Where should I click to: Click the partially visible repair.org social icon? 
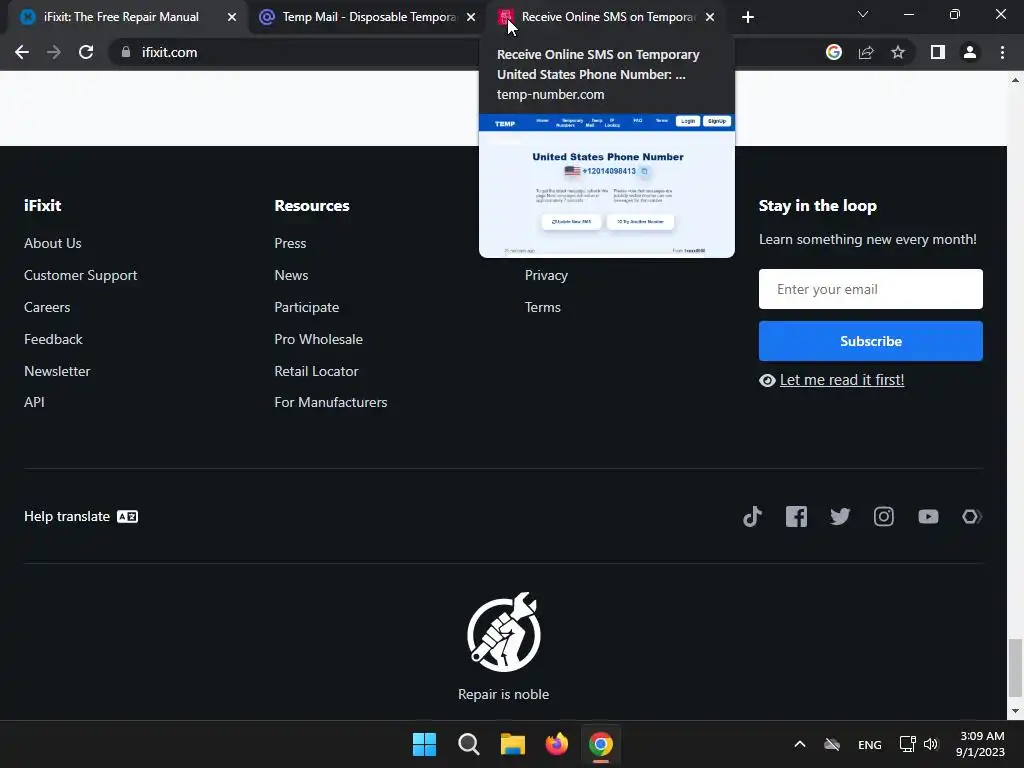click(972, 517)
